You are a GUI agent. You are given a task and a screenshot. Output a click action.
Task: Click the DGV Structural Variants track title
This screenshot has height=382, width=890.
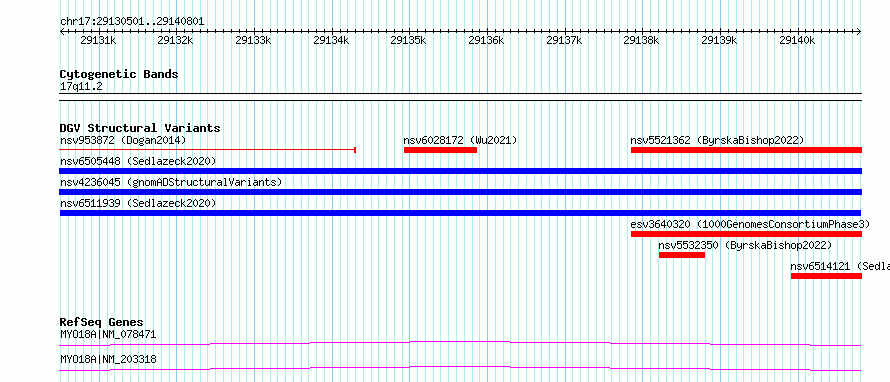point(140,128)
